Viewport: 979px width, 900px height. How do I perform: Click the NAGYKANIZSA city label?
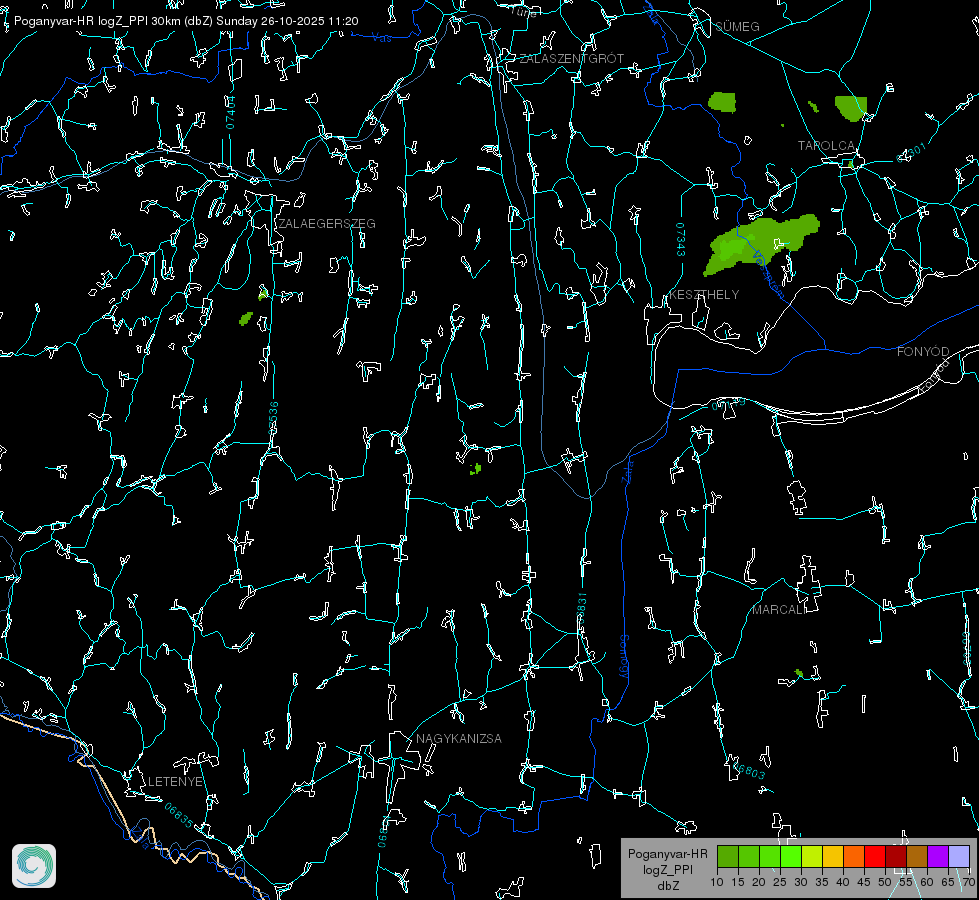pos(459,739)
